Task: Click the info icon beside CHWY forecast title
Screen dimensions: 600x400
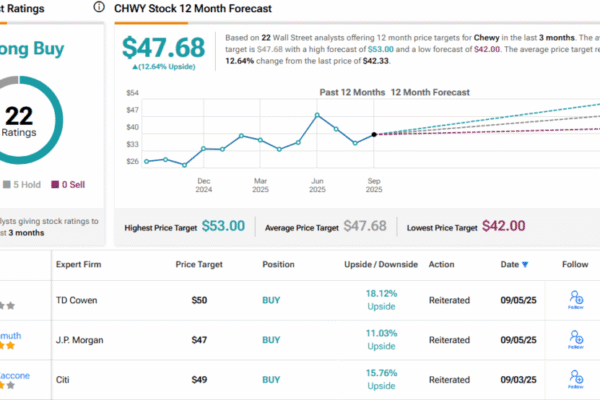Action: 99,7
